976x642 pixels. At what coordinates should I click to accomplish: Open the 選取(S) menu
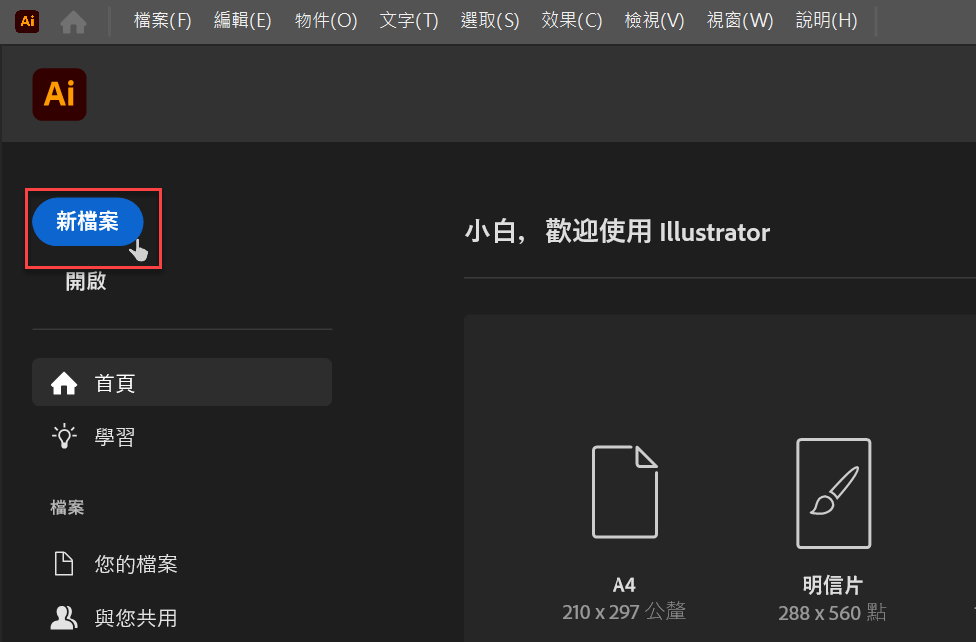coord(490,21)
